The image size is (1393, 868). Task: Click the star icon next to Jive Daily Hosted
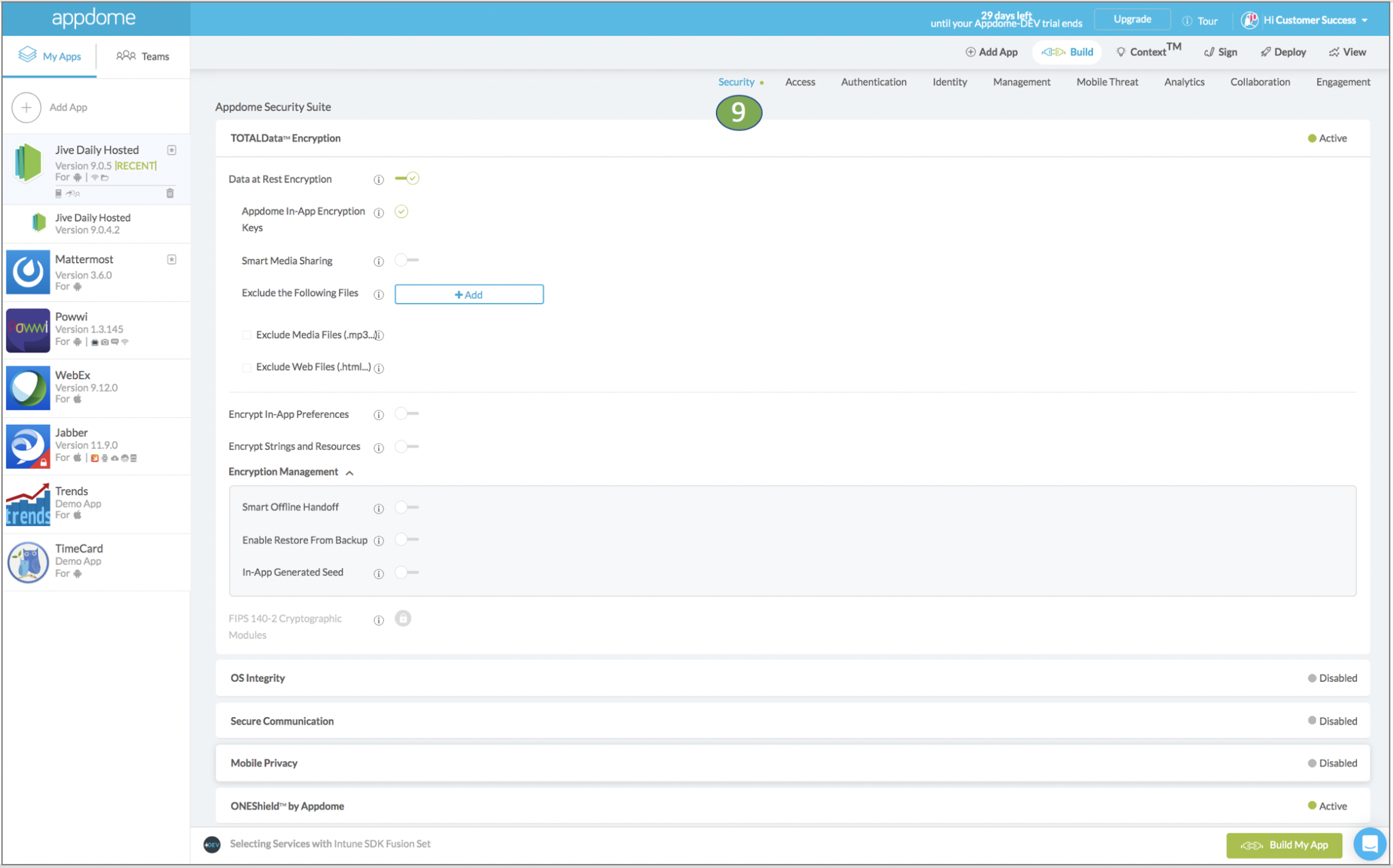pyautogui.click(x=172, y=150)
